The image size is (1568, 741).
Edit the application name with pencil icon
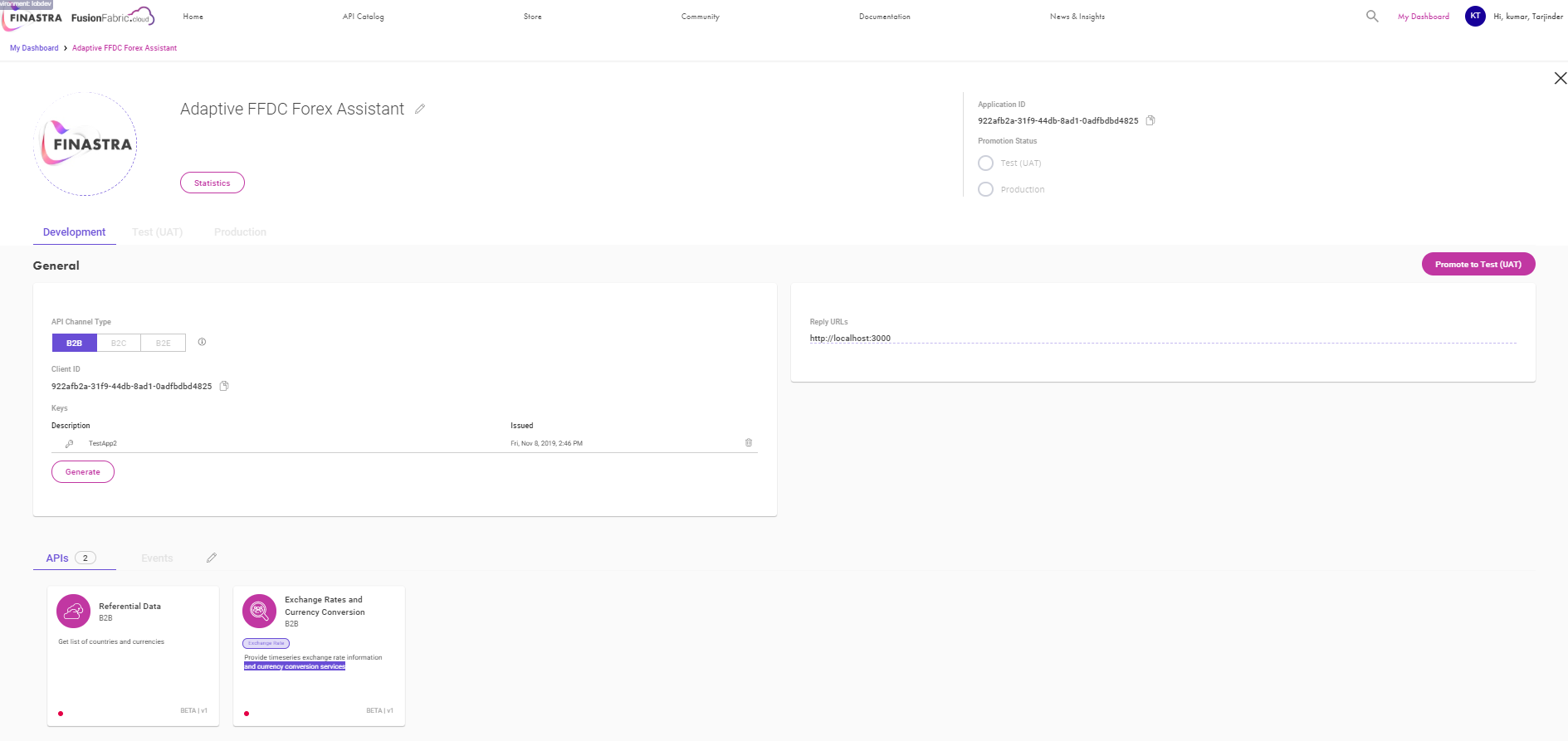pyautogui.click(x=420, y=109)
